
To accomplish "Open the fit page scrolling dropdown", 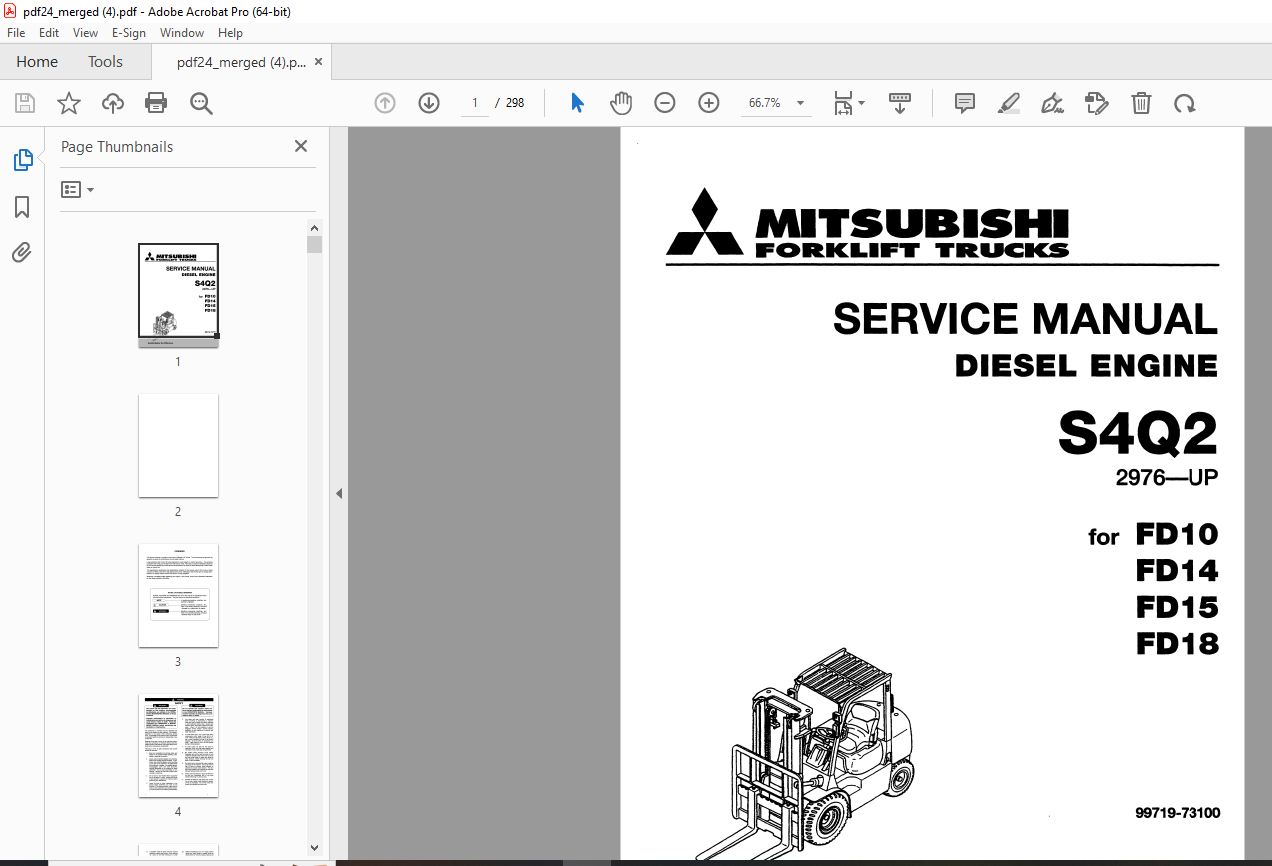I will (849, 103).
